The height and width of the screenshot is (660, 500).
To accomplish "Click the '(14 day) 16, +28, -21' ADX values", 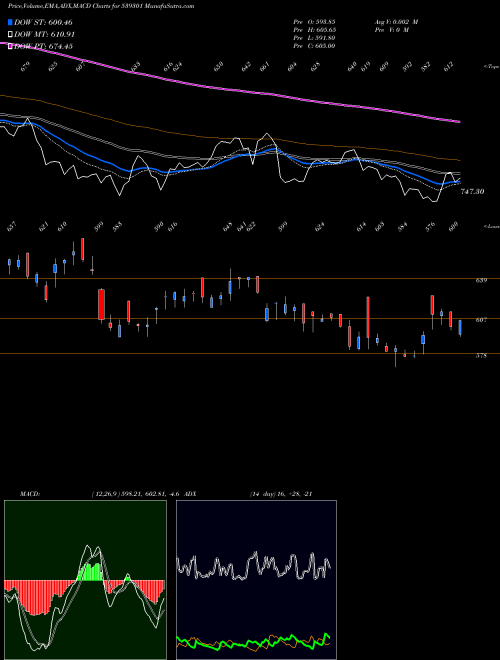I will tap(281, 494).
